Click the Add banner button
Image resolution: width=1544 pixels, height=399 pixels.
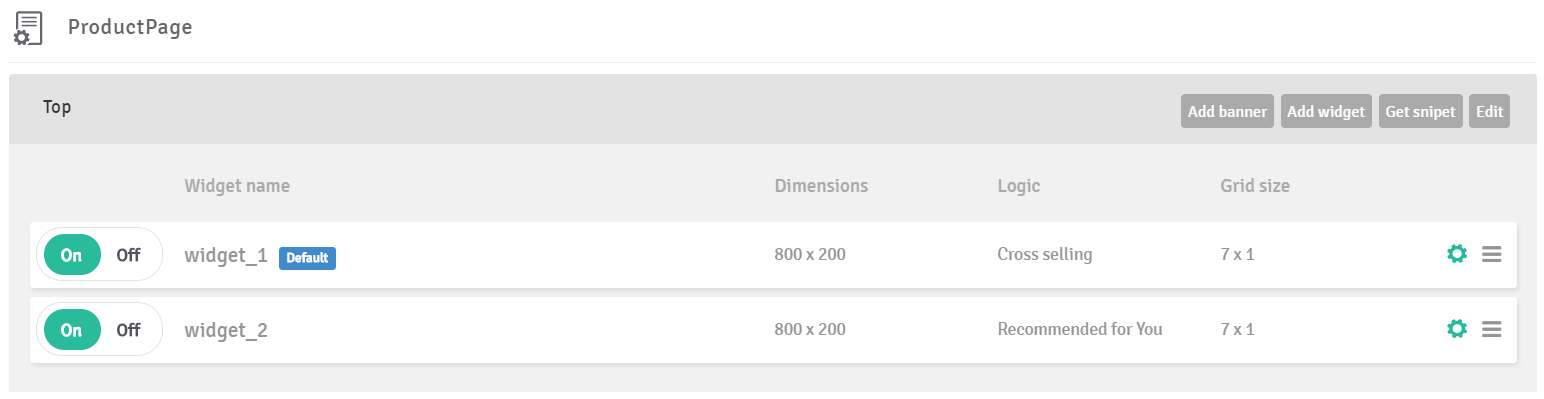coord(1227,111)
